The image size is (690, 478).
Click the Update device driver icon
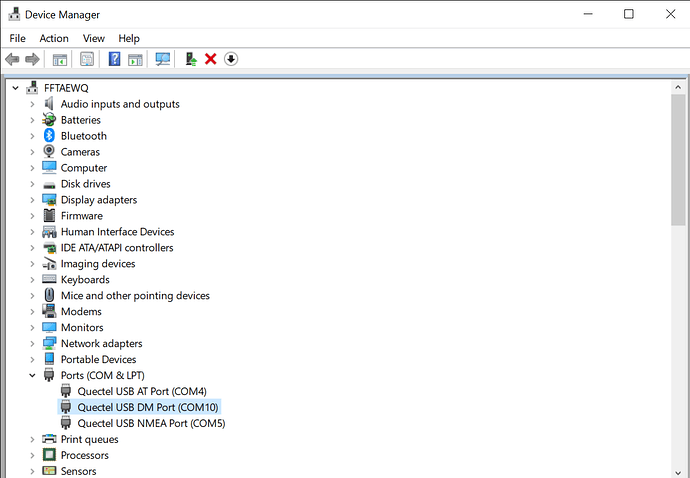coord(191,59)
